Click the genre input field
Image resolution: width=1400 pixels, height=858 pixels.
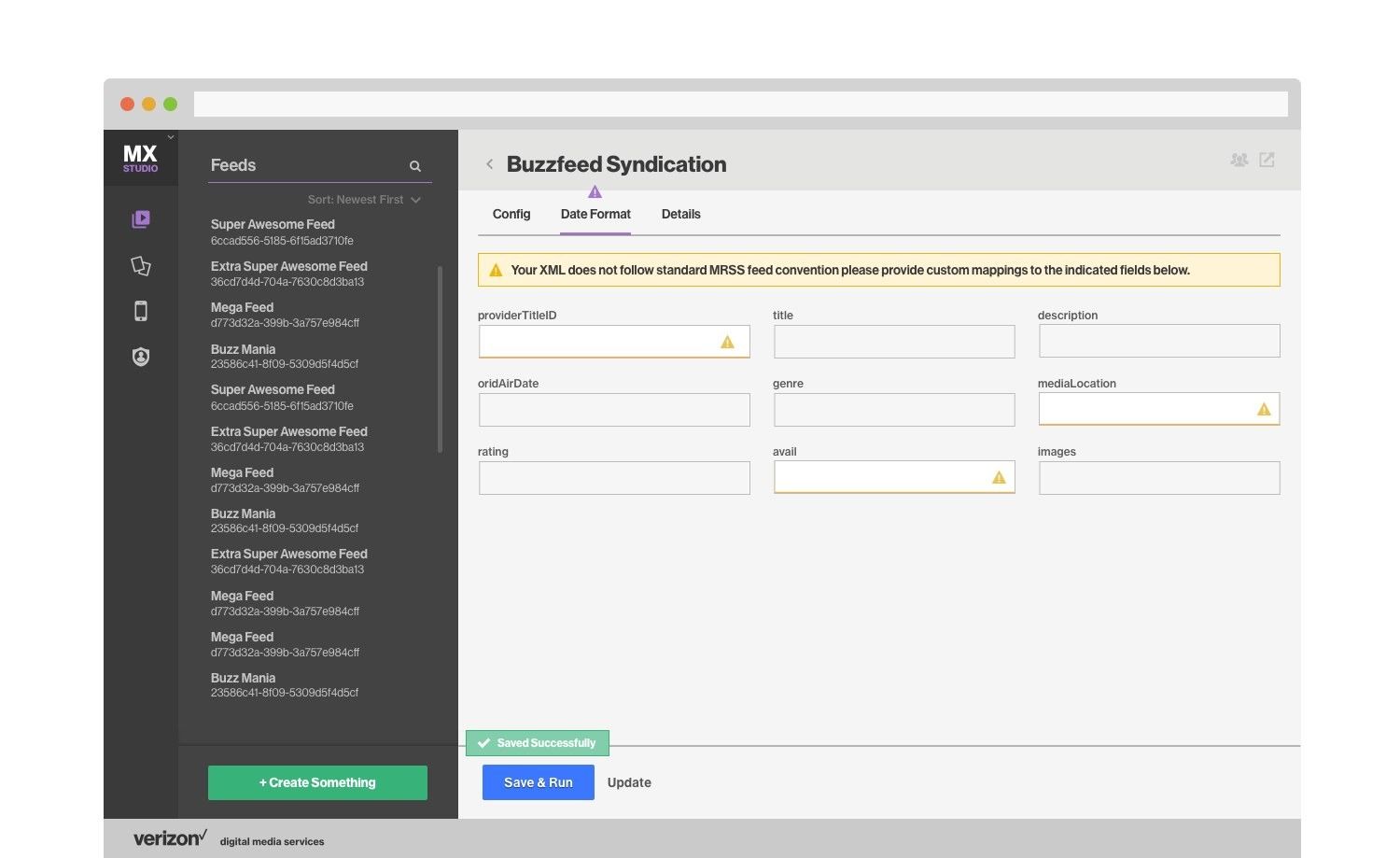pyautogui.click(x=894, y=410)
